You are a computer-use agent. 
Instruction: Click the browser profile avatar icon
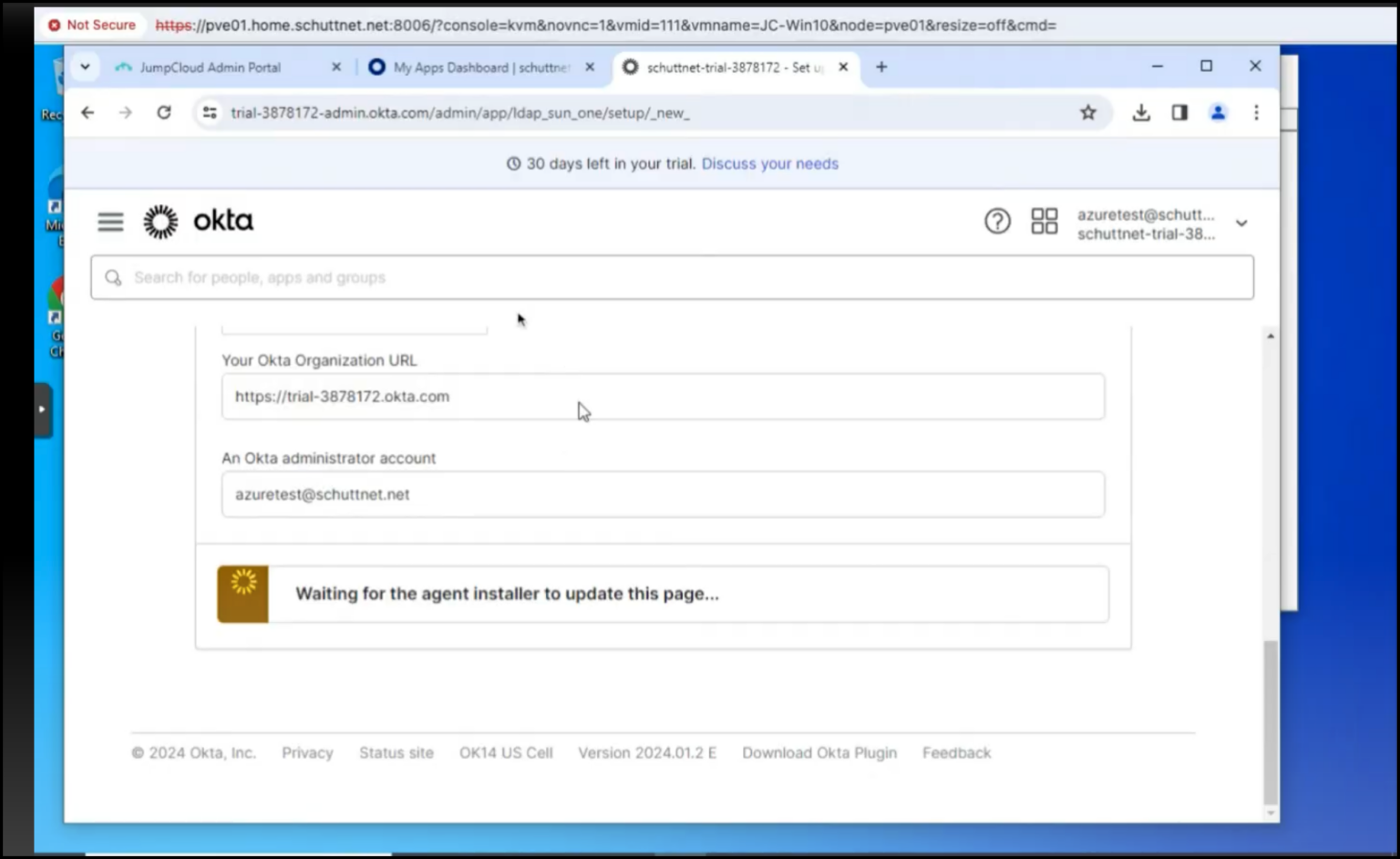1218,112
